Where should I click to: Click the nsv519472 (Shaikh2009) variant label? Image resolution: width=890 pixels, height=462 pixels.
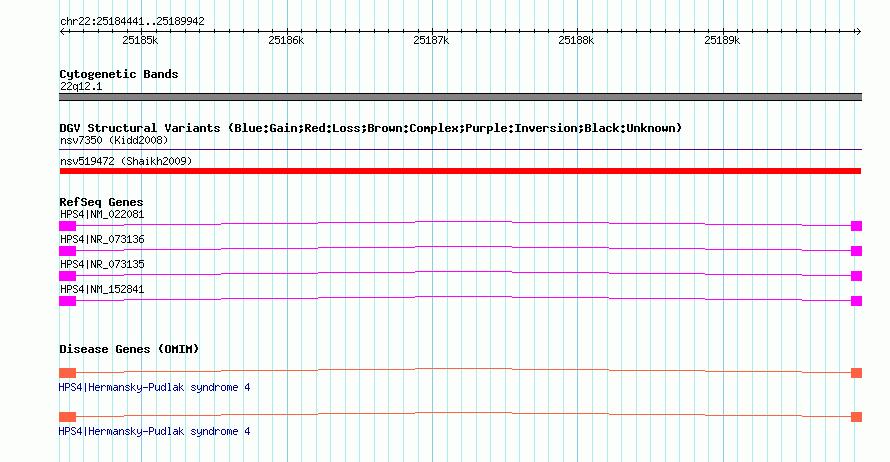126,161
